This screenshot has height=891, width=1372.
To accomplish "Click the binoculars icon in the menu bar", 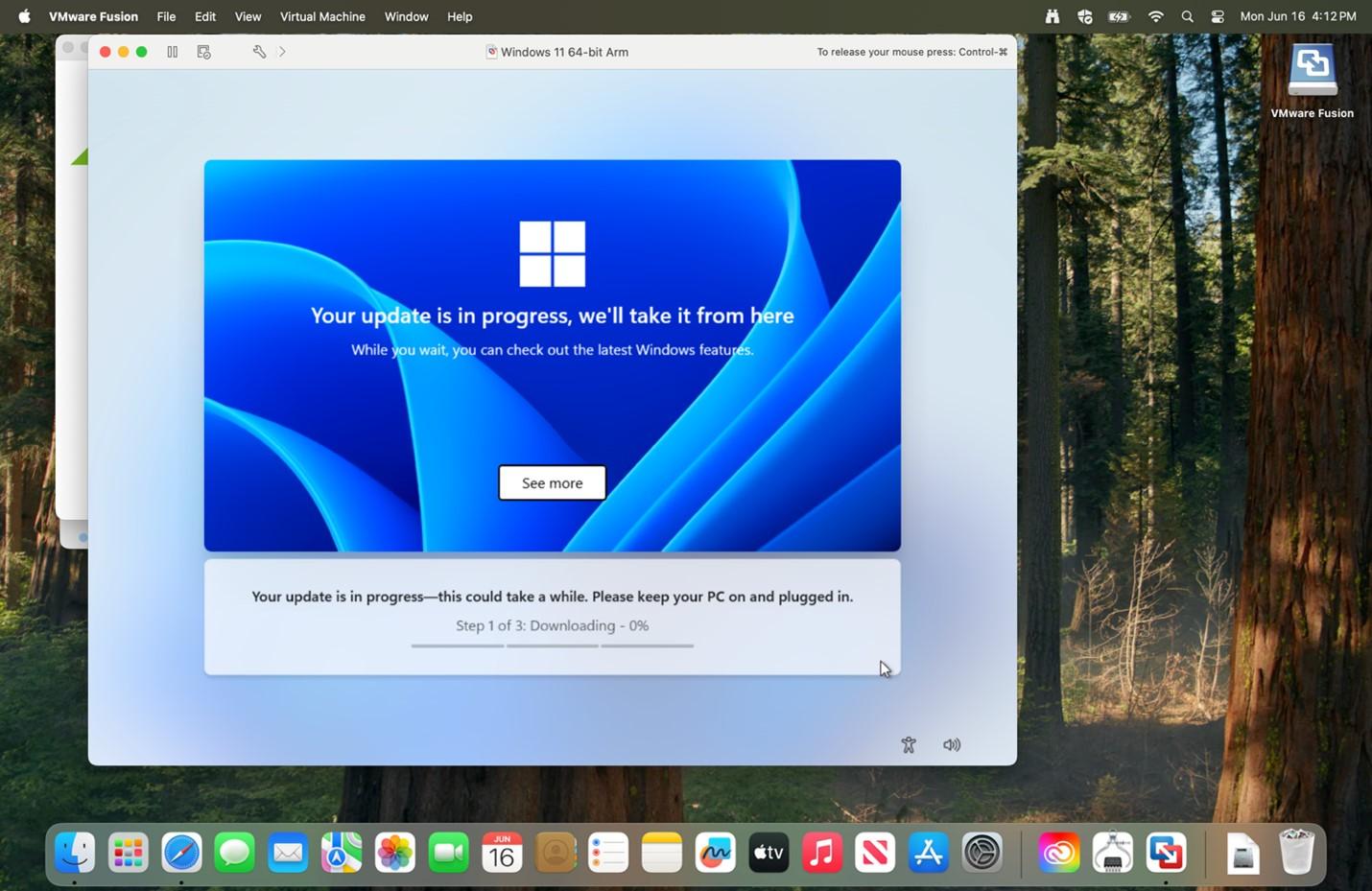I will pyautogui.click(x=1053, y=16).
